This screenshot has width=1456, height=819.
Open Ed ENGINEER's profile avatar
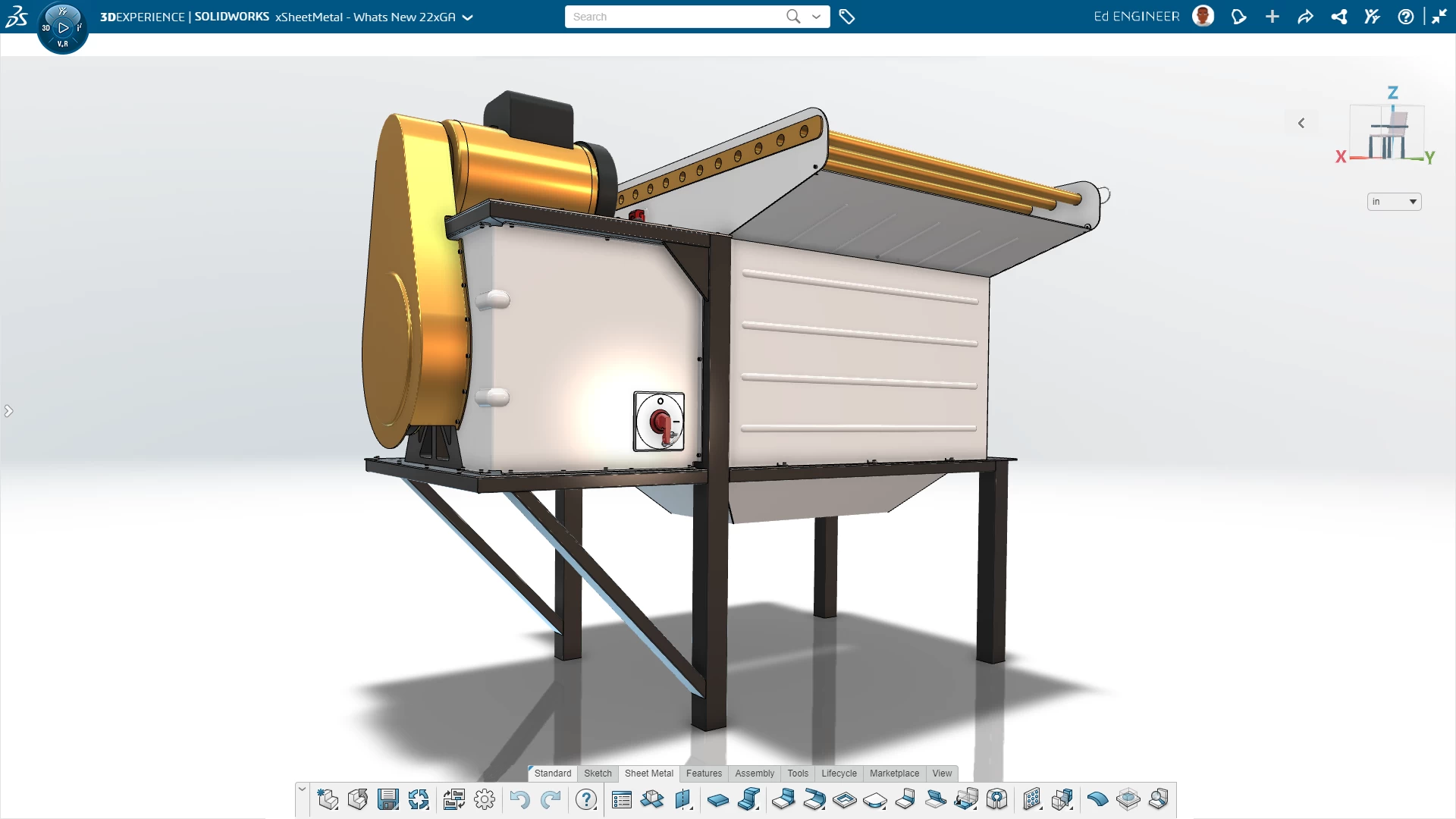[1203, 16]
